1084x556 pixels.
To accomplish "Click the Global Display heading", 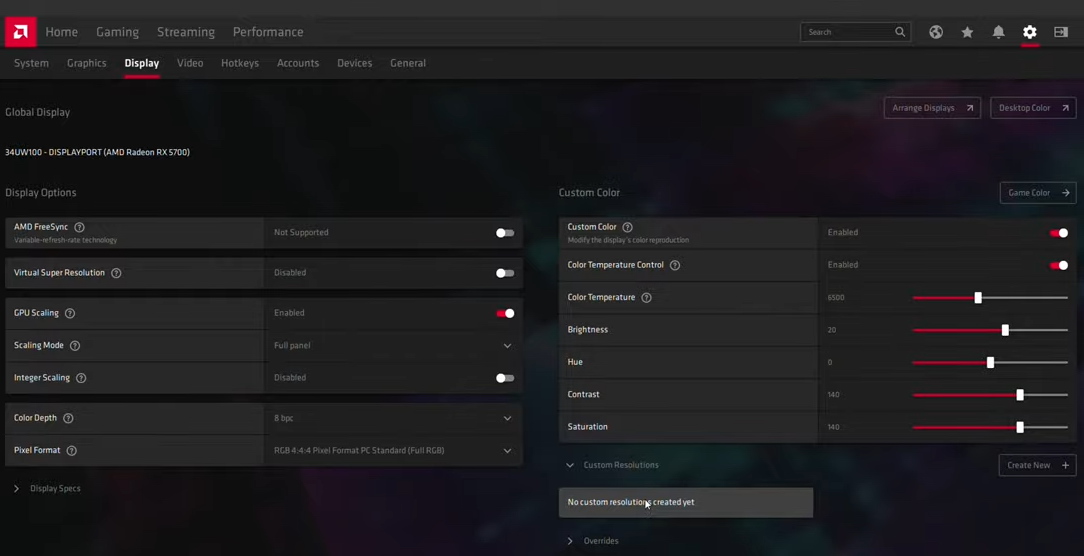I will (37, 112).
